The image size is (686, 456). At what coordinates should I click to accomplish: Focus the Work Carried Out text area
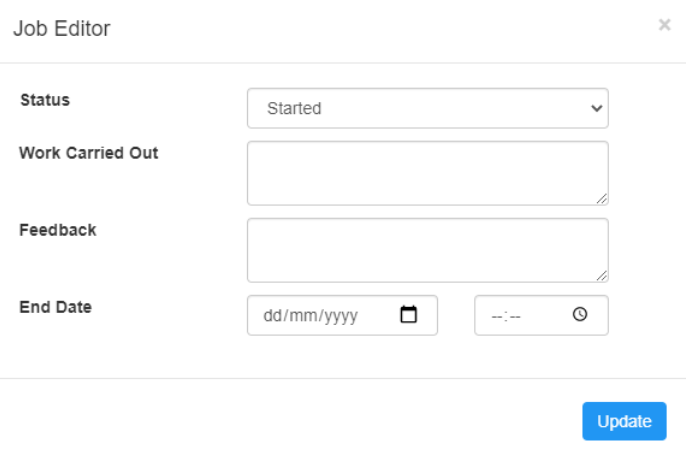(427, 172)
